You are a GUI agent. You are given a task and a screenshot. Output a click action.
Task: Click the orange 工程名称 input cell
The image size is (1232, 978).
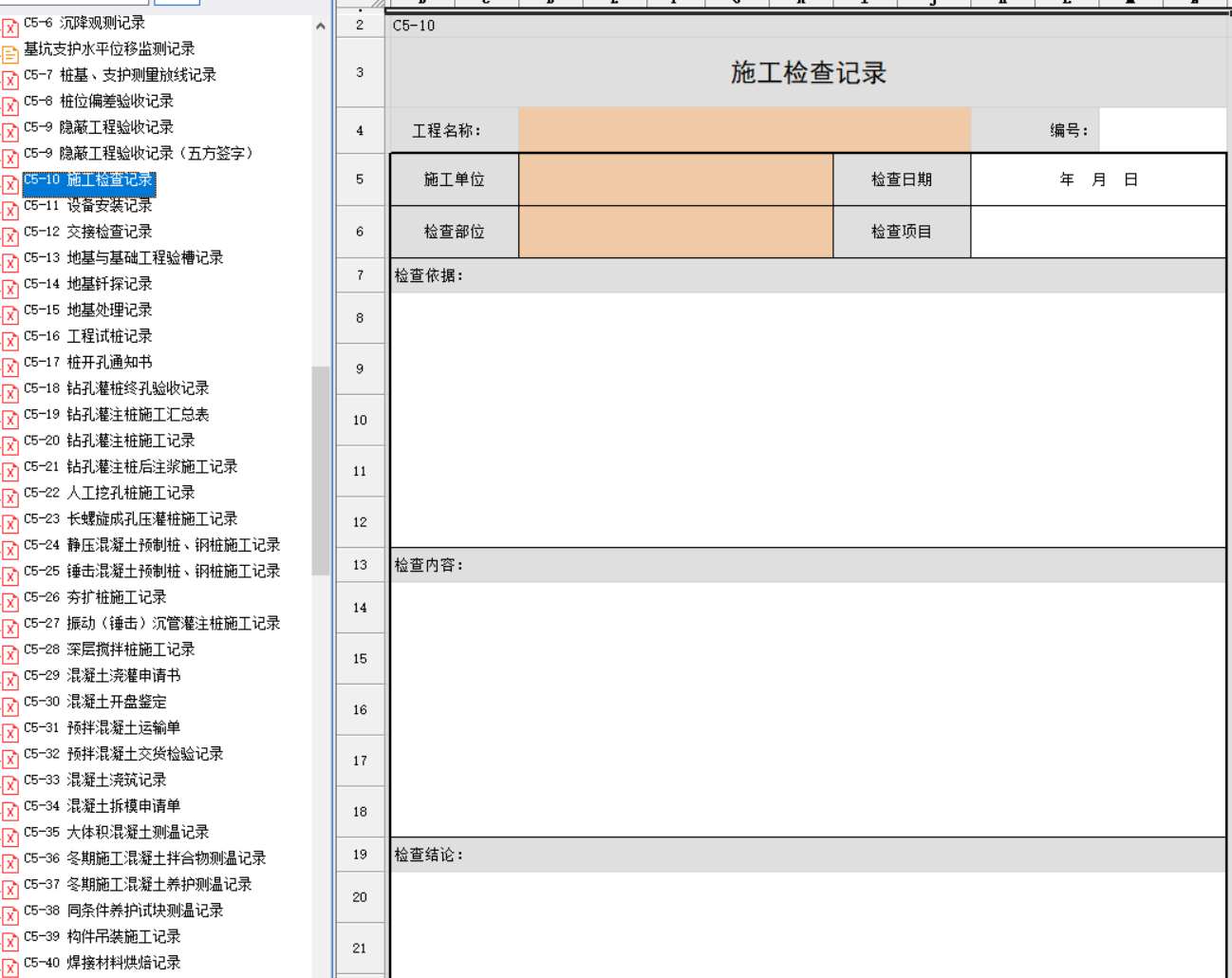744,130
